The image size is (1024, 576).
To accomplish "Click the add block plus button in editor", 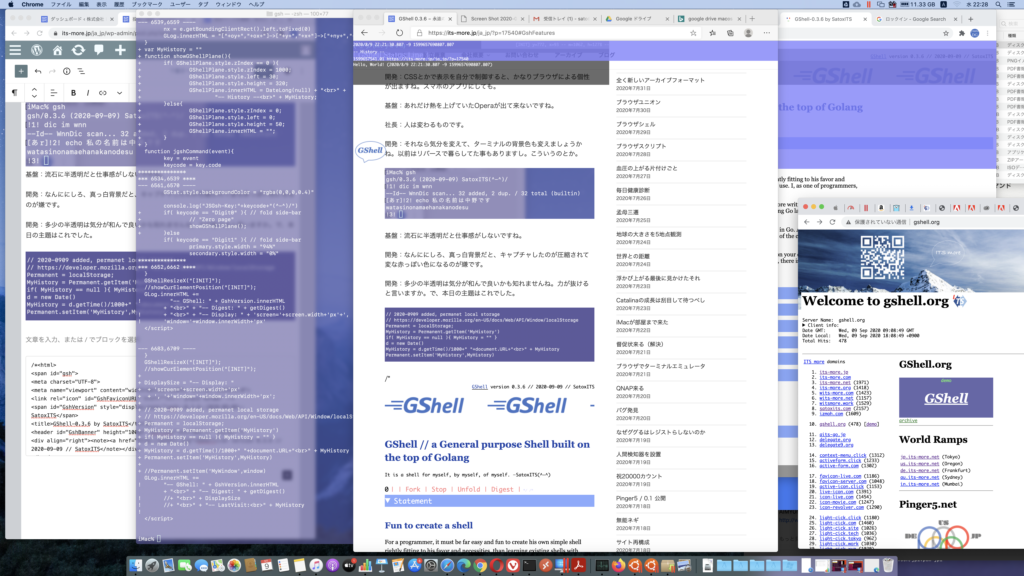I will click(20, 71).
